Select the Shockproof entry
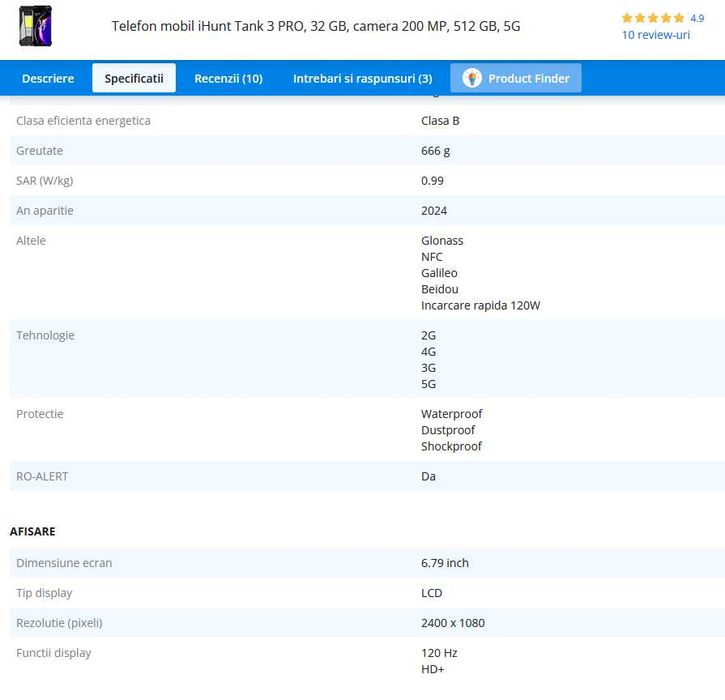The height and width of the screenshot is (700, 725). tap(451, 446)
